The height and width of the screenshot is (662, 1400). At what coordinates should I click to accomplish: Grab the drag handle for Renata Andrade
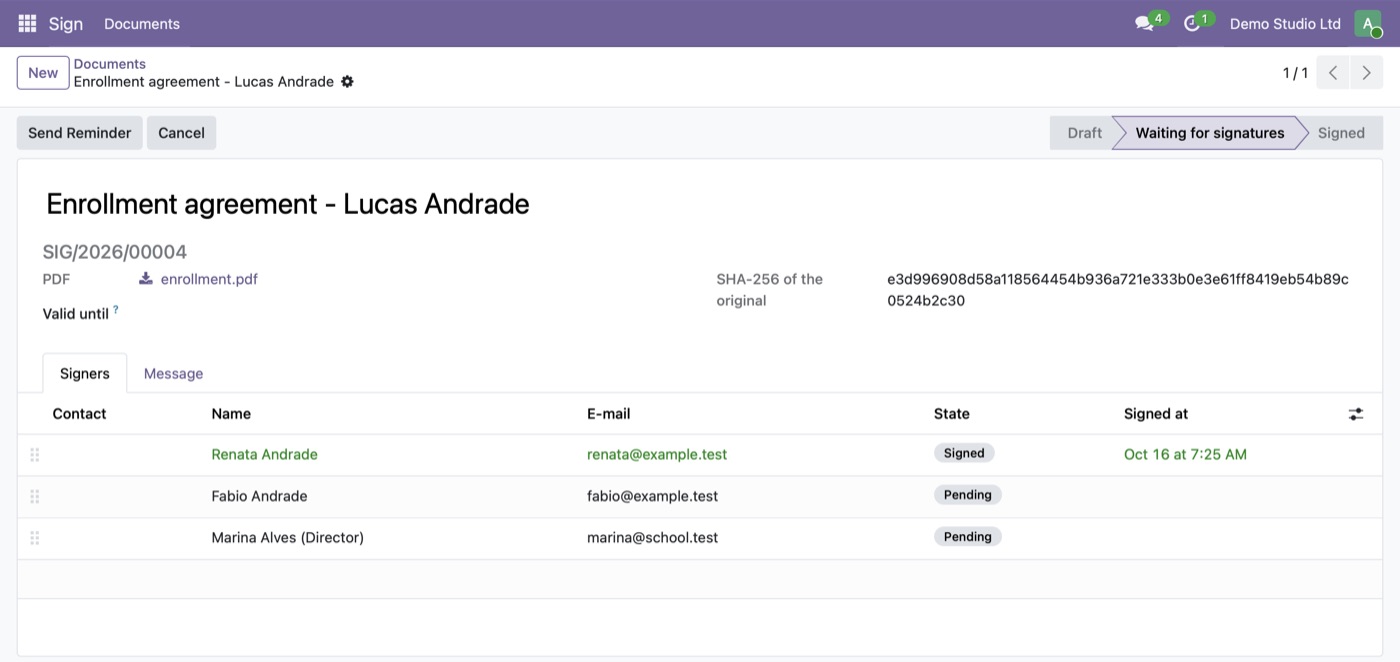35,455
